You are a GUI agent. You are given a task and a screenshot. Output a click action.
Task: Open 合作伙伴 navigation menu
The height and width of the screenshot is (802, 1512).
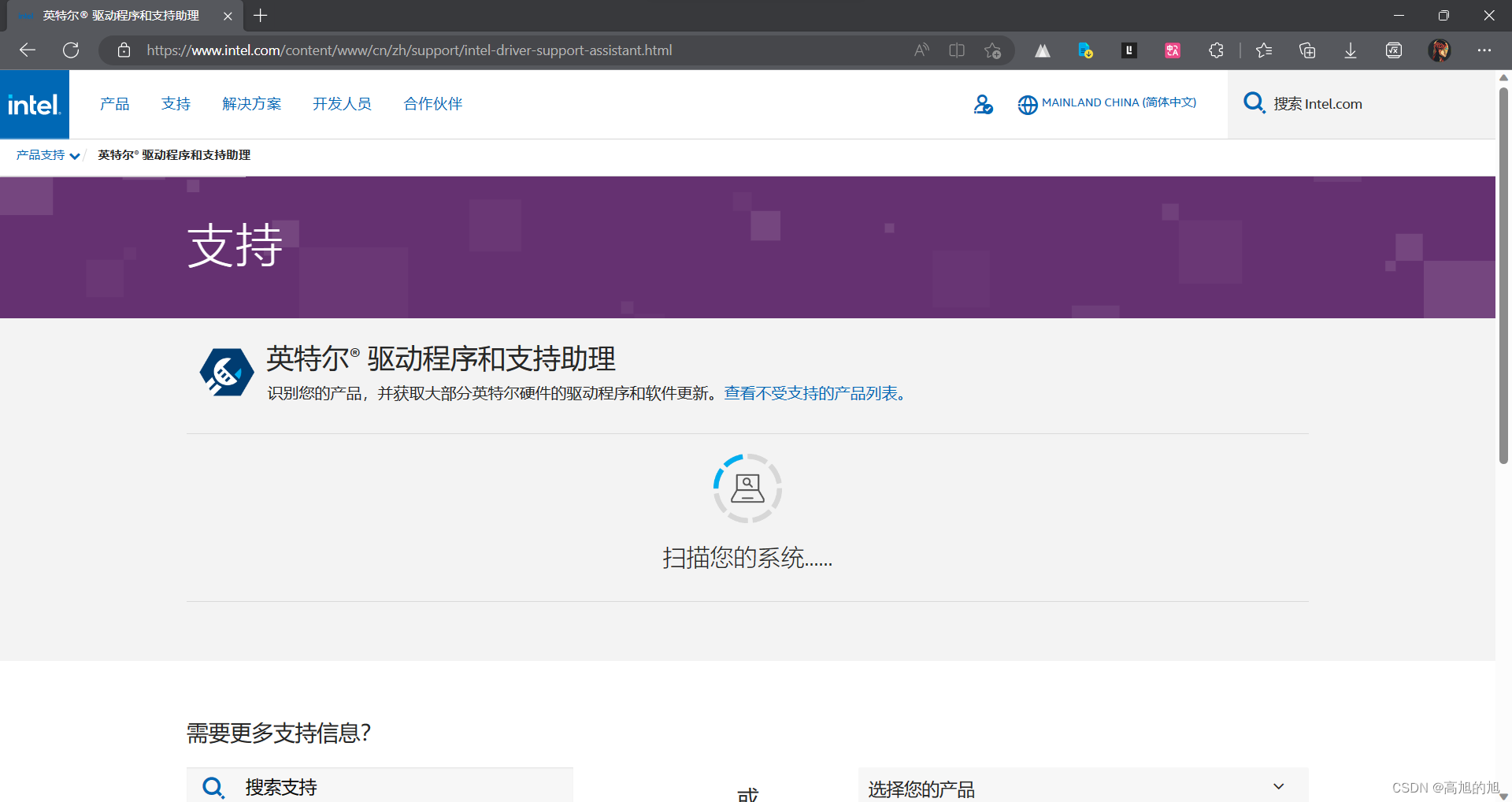click(x=433, y=104)
